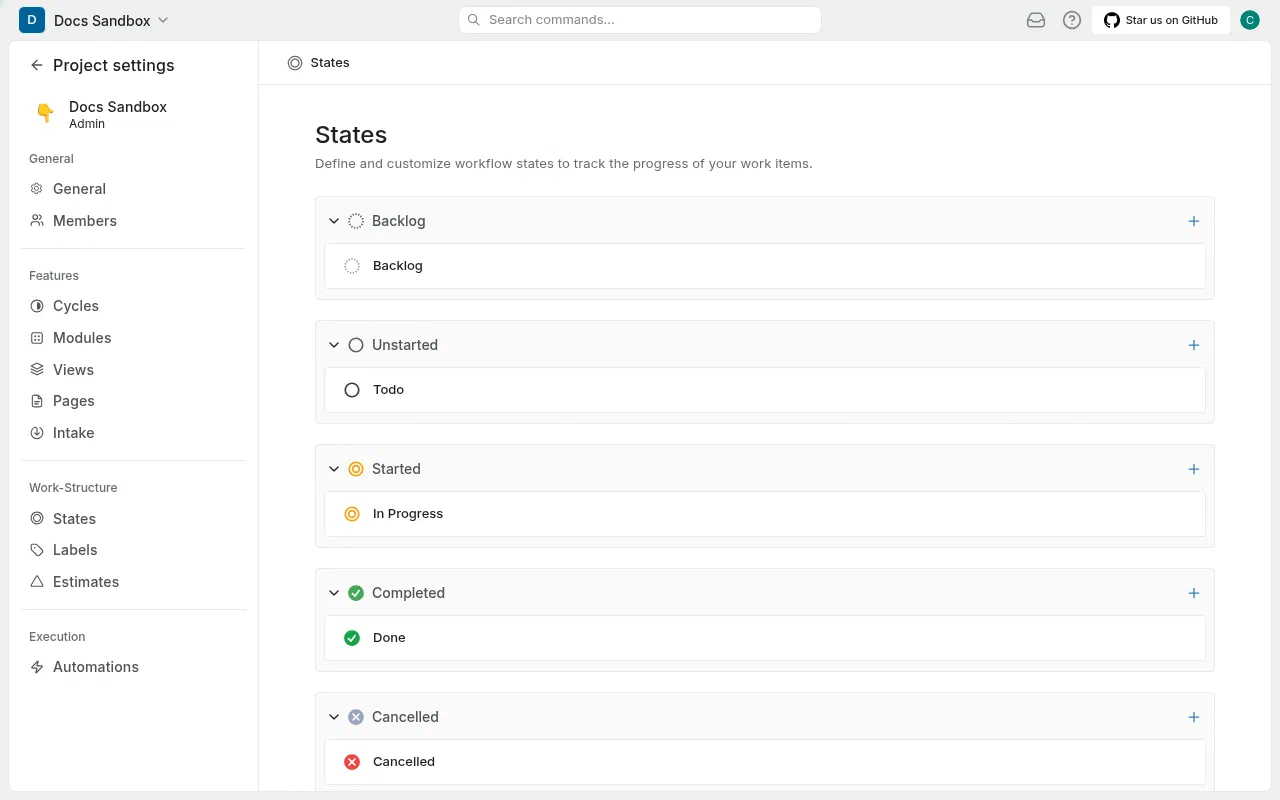Select the Todo state row
This screenshot has width=1280, height=800.
(765, 390)
